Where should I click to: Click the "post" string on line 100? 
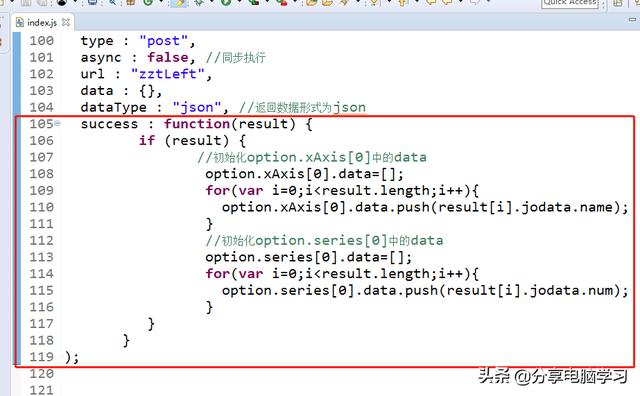[x=163, y=41]
